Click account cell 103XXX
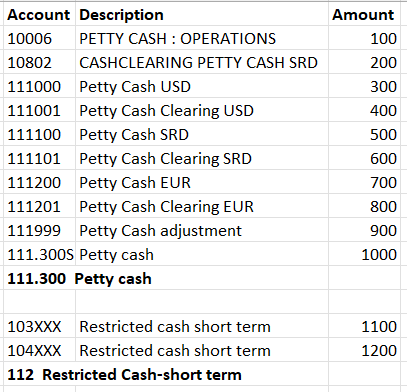This screenshot has width=407, height=392. tap(40, 326)
